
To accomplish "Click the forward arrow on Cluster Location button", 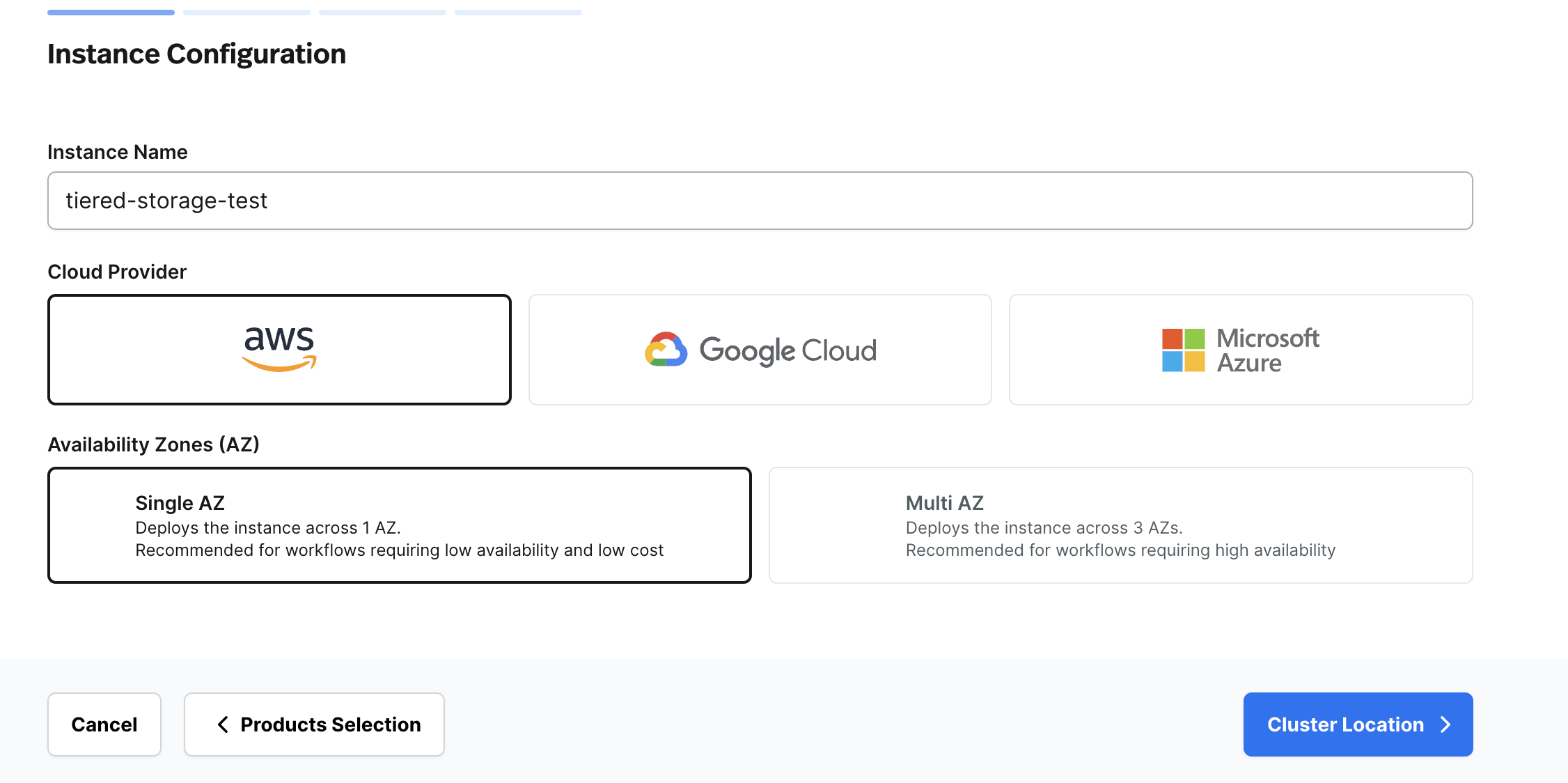I will [1447, 724].
